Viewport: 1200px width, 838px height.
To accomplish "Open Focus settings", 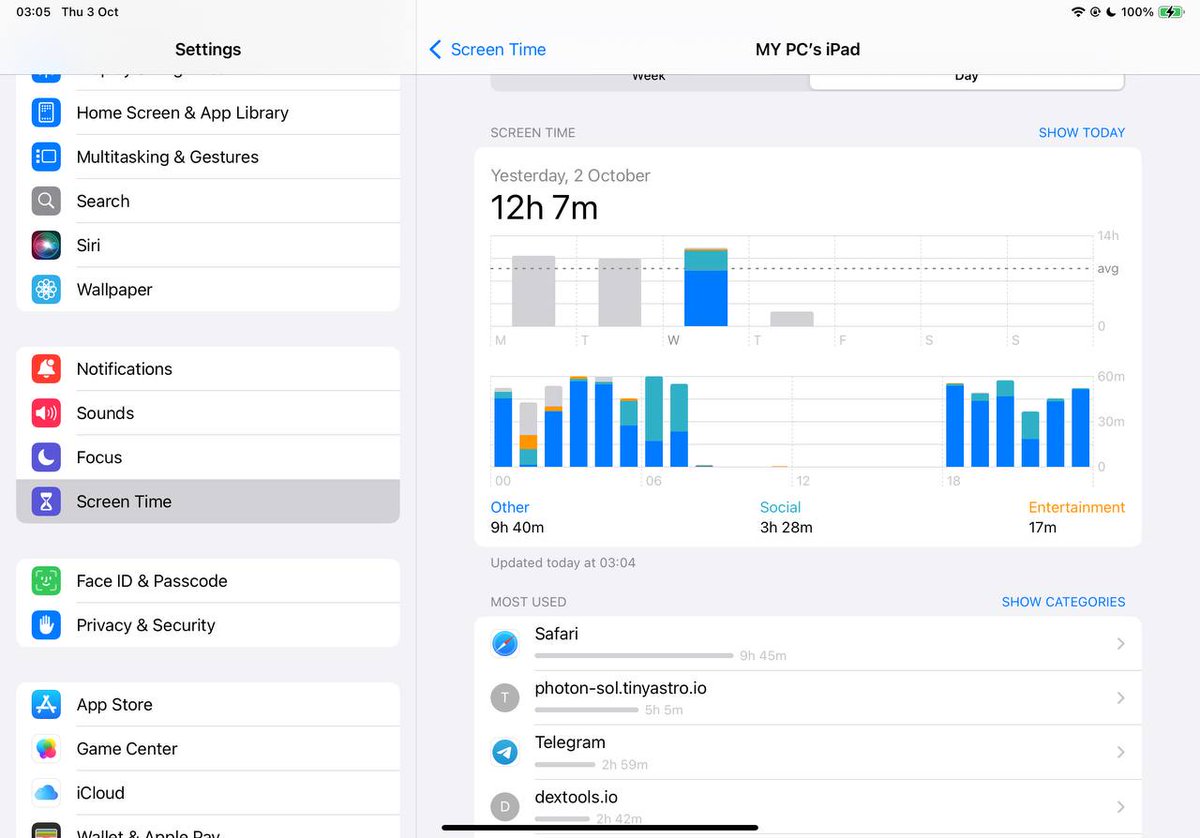I will (x=208, y=457).
